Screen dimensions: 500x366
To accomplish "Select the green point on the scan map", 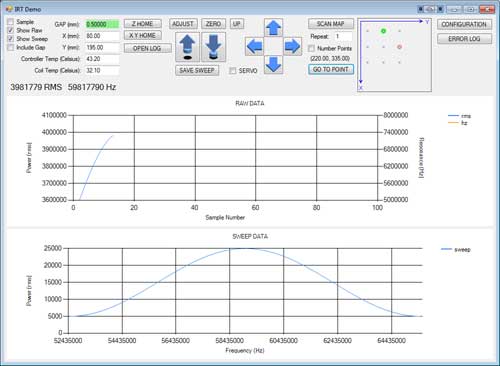I will pos(383,31).
